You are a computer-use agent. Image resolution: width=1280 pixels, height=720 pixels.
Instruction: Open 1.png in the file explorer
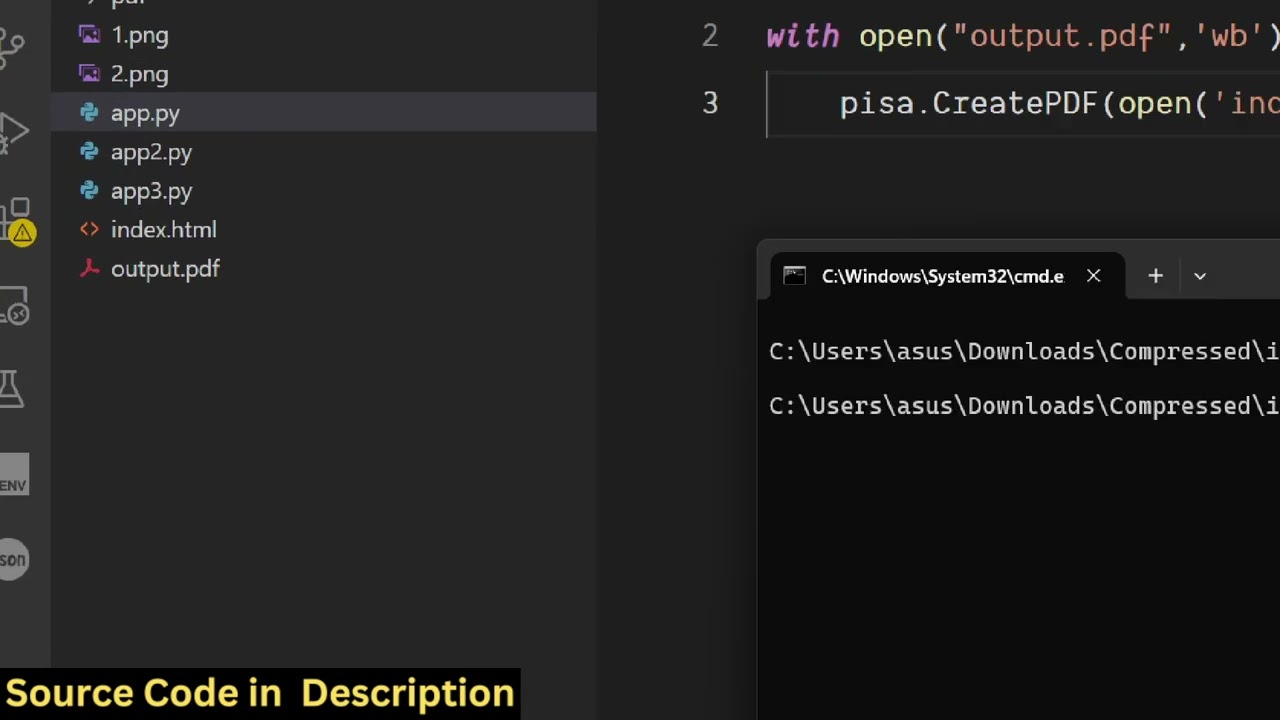click(139, 35)
